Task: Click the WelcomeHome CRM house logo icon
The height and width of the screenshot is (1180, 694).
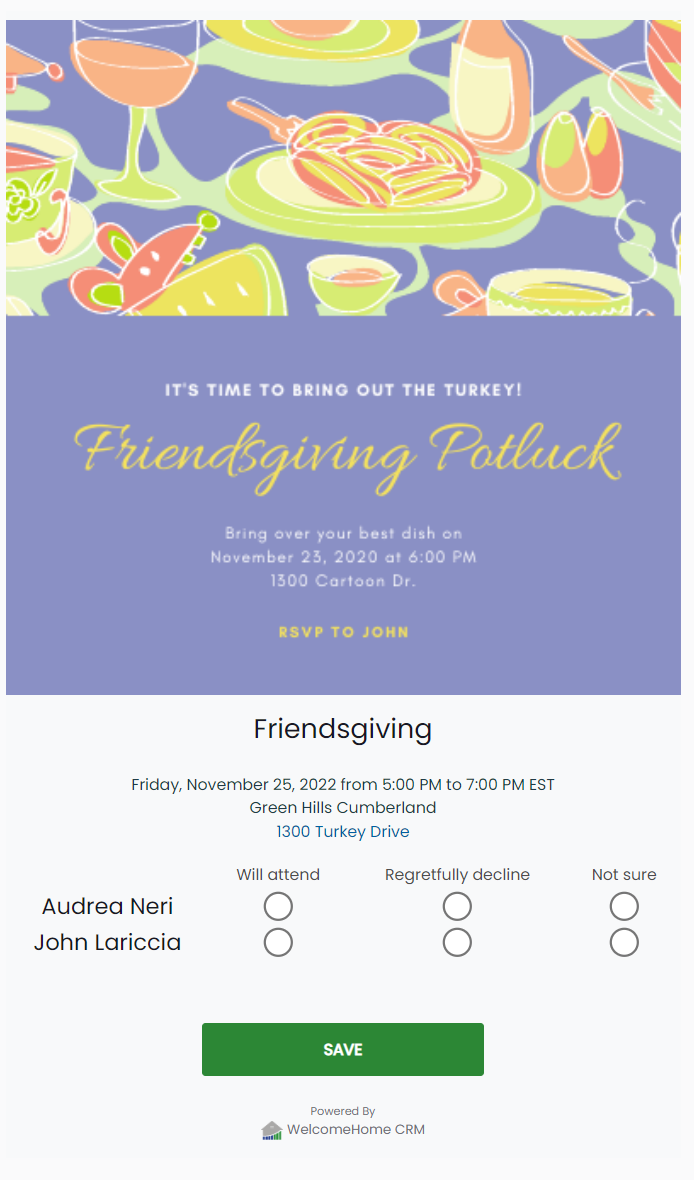Action: point(271,1130)
